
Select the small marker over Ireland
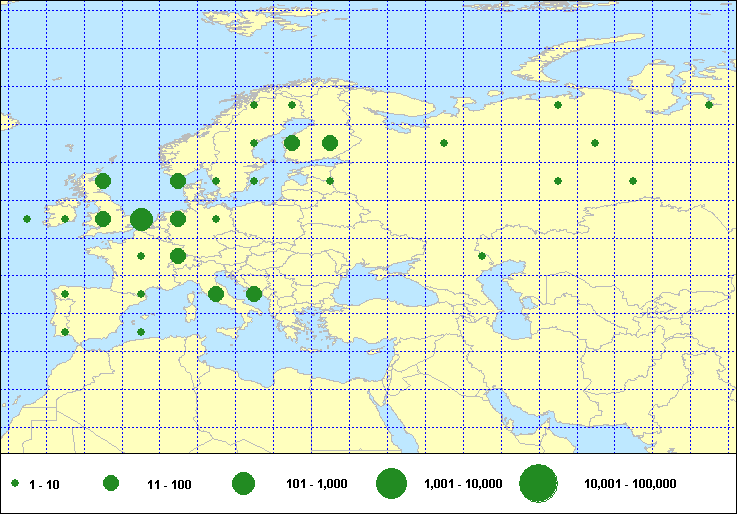tap(65, 219)
